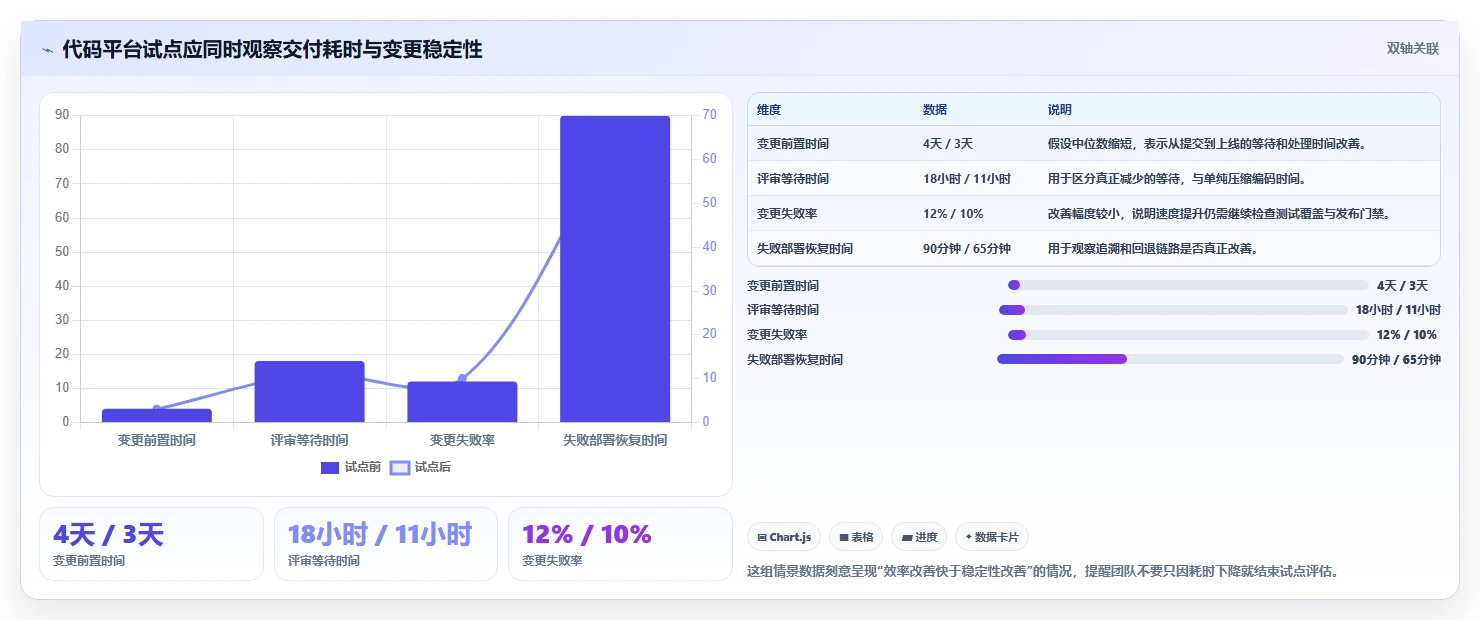Click the 评审等待时间 progress bar
Screen dimensions: 1480x620
[x=1174, y=310]
